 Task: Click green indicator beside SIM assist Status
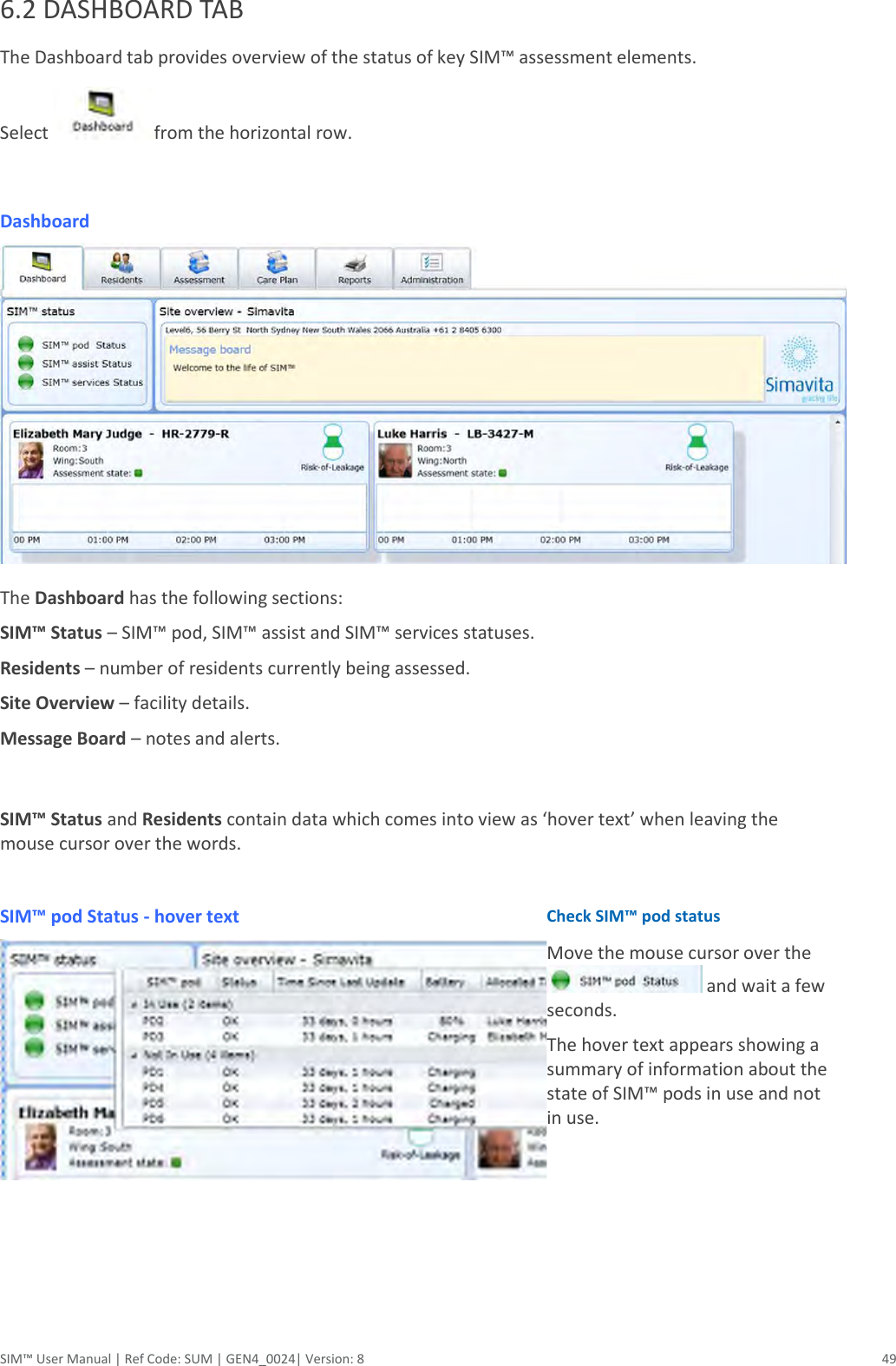26,364
